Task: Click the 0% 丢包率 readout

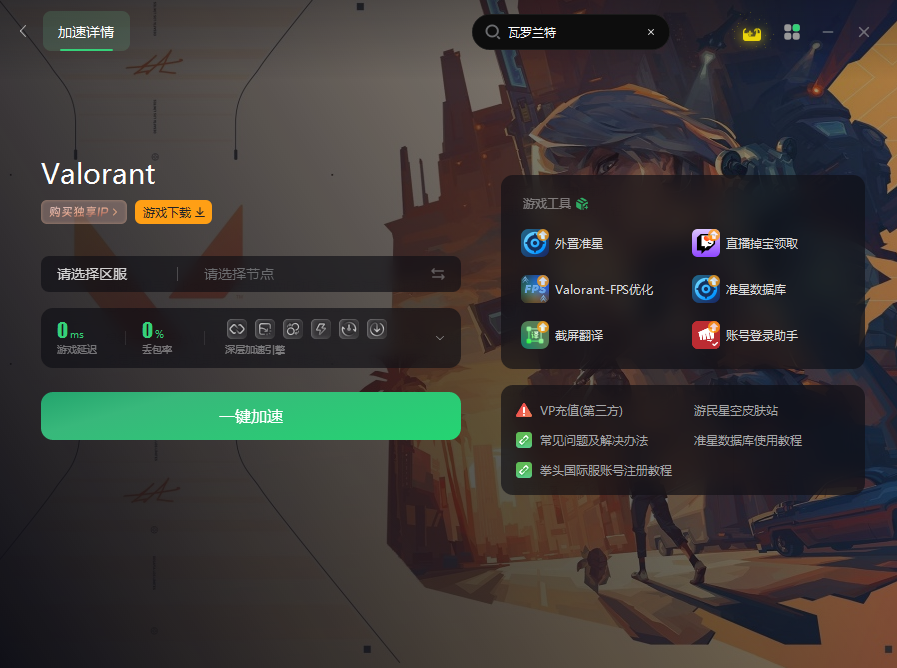Action: click(157, 338)
